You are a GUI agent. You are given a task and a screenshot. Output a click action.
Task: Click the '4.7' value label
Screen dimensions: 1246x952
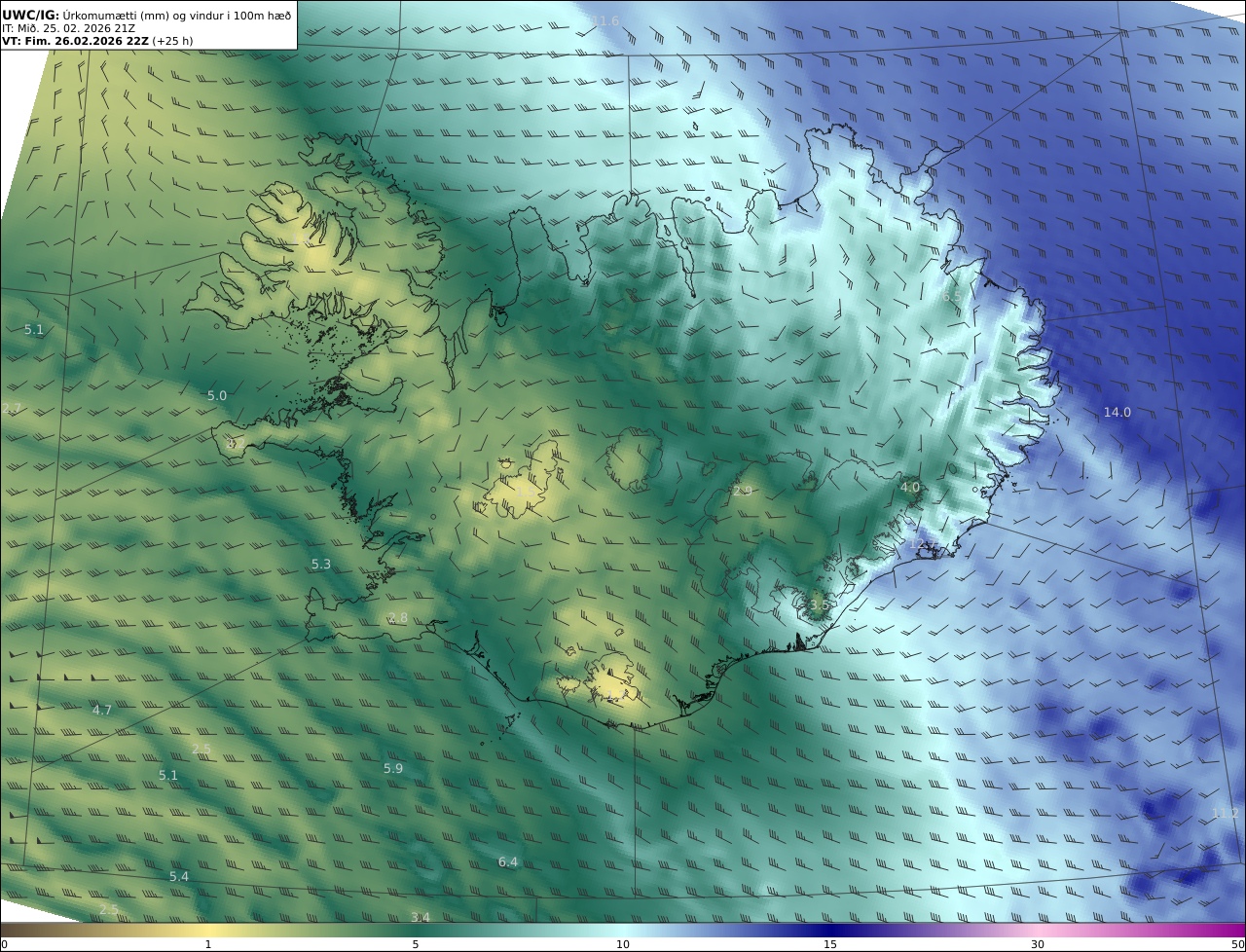(102, 710)
